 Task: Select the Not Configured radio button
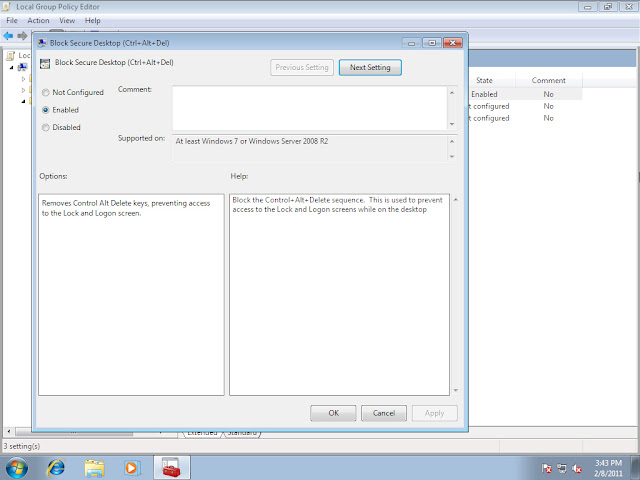coord(46,93)
